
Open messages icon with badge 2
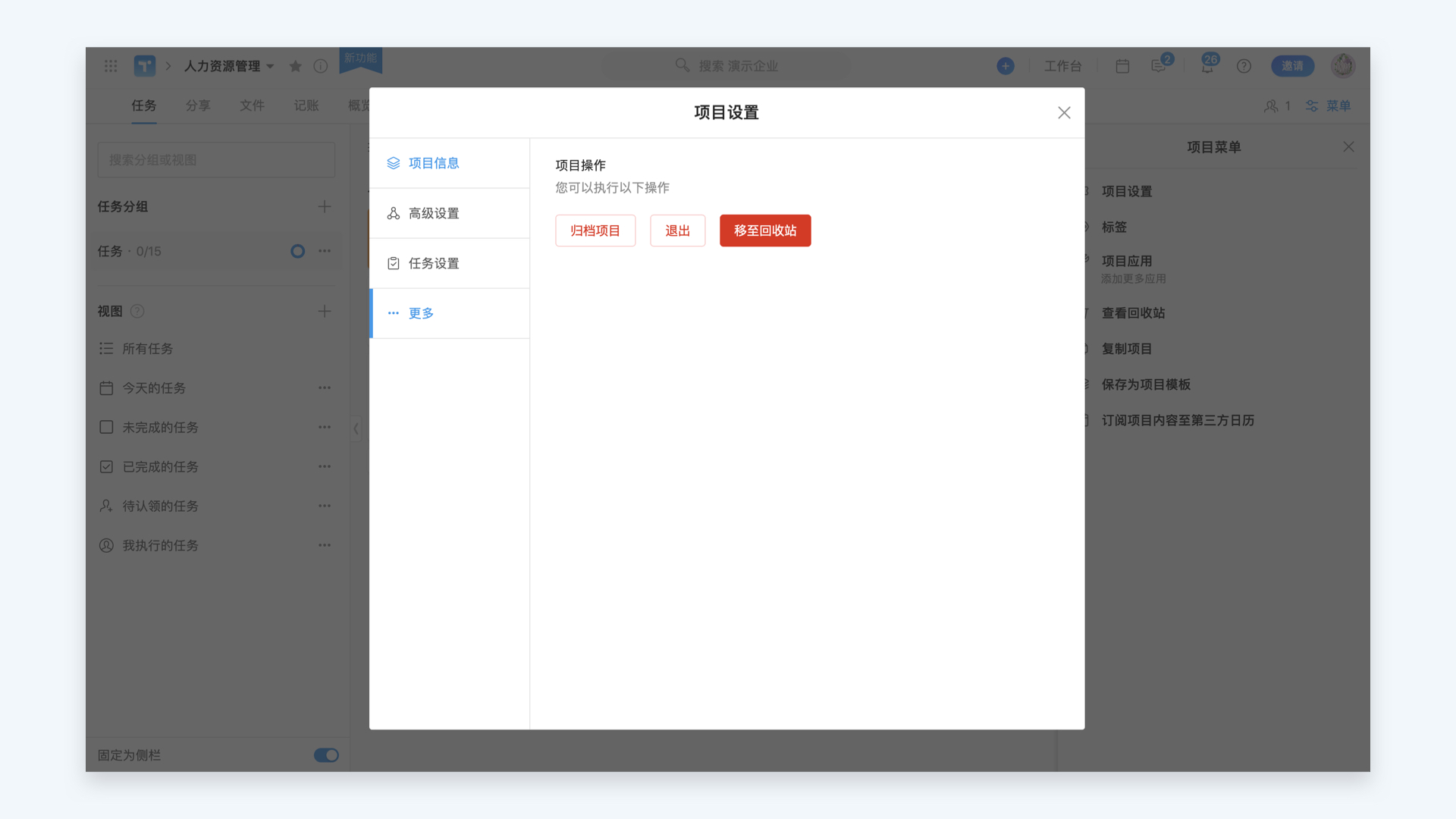(x=1160, y=64)
